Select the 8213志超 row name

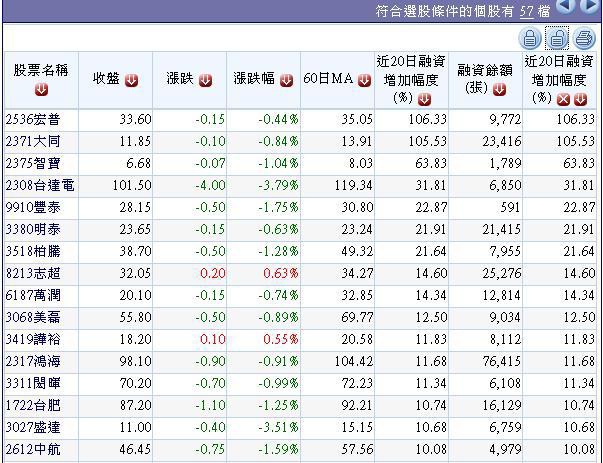(33, 273)
